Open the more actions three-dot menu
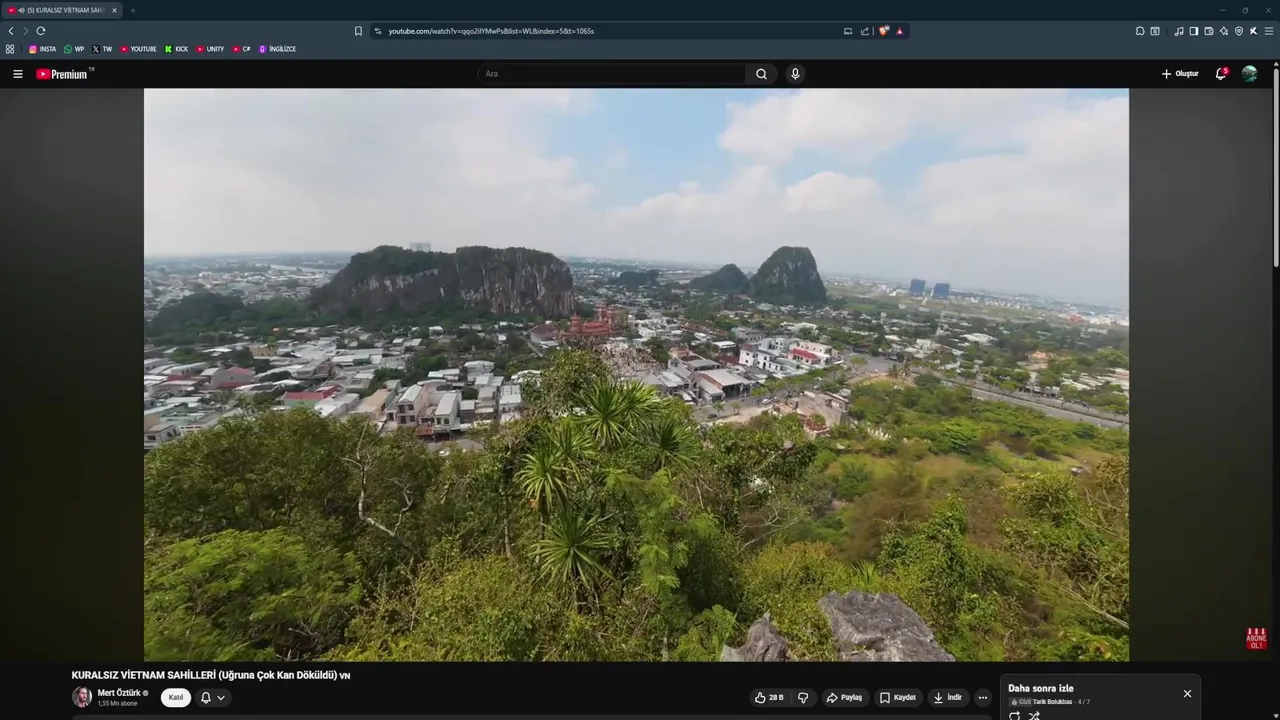Viewport: 1280px width, 720px height. pos(983,698)
